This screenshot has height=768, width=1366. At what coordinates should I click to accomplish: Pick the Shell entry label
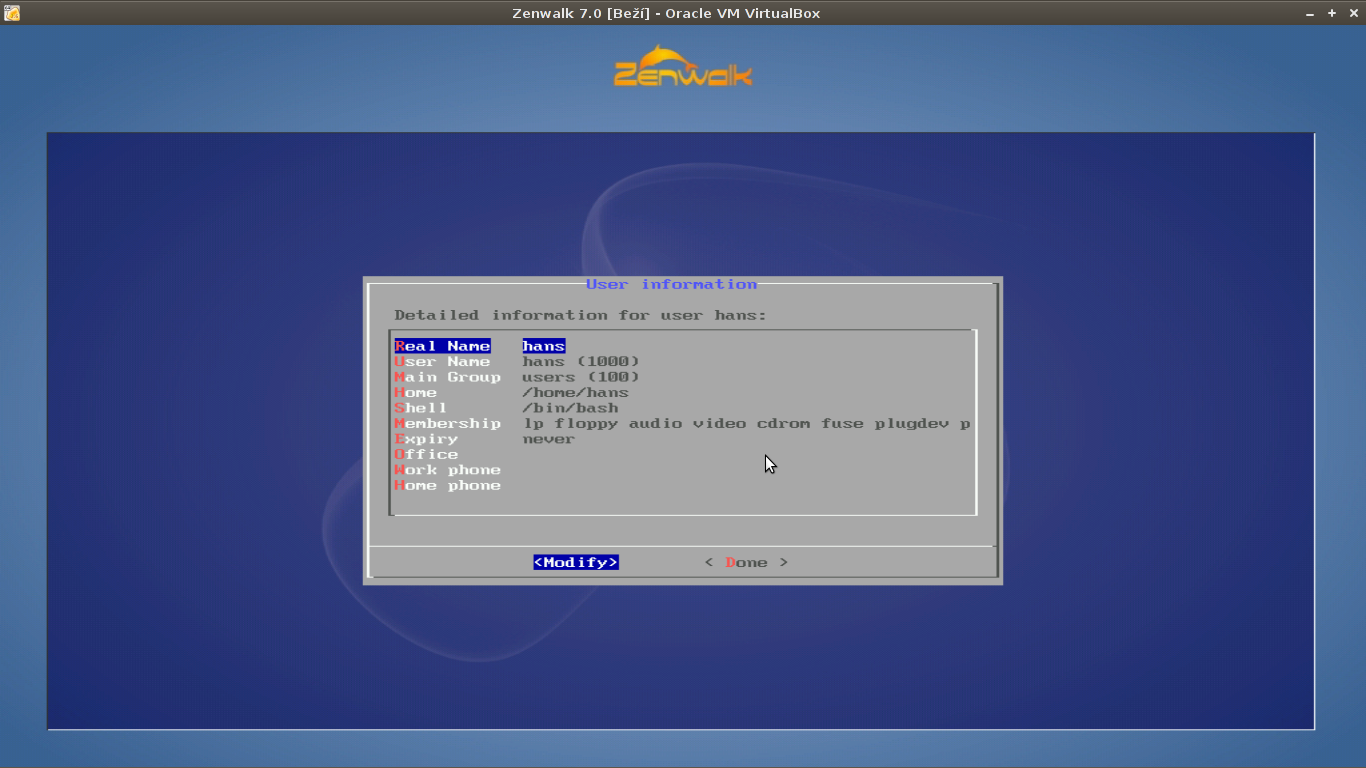click(421, 408)
